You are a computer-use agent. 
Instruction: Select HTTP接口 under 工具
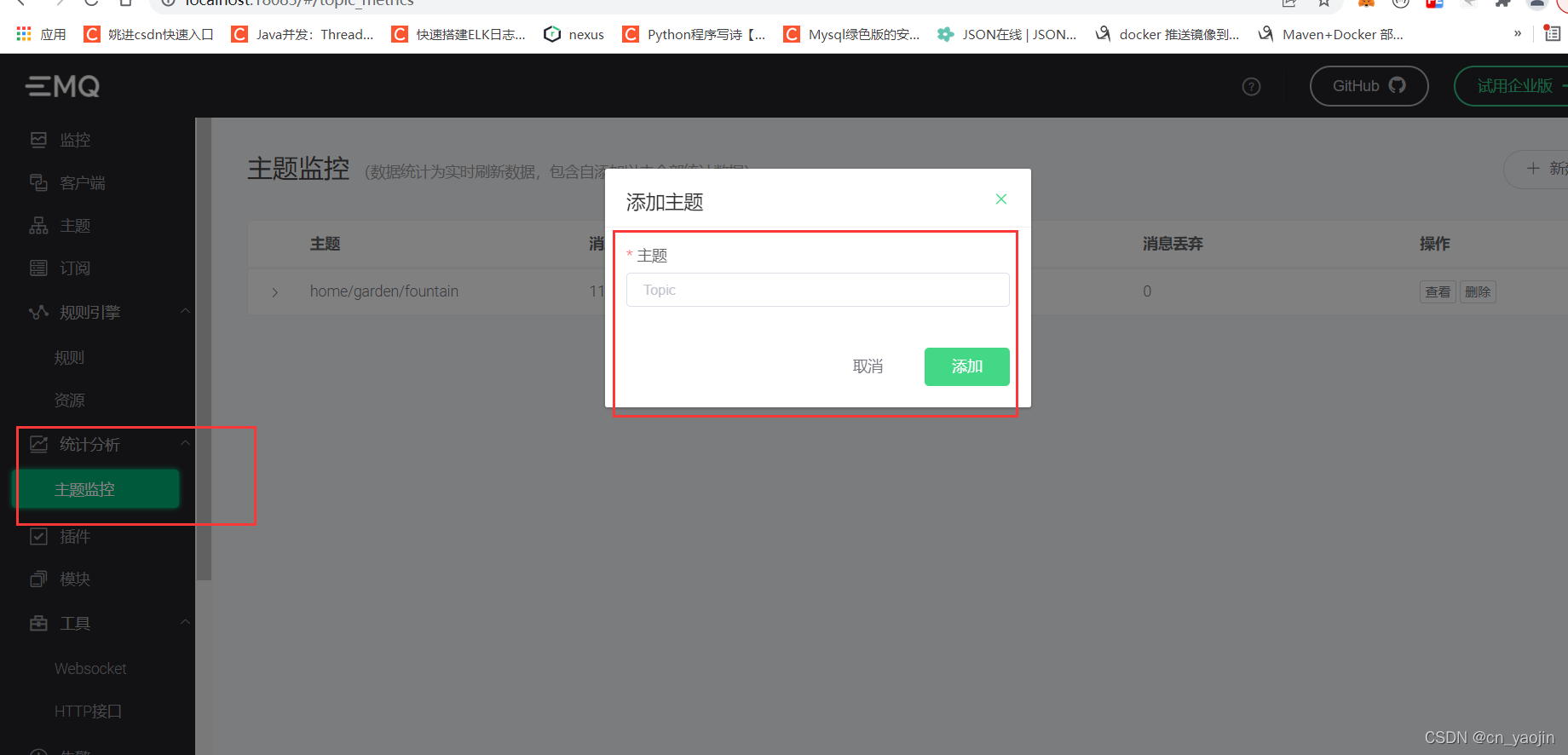[89, 711]
